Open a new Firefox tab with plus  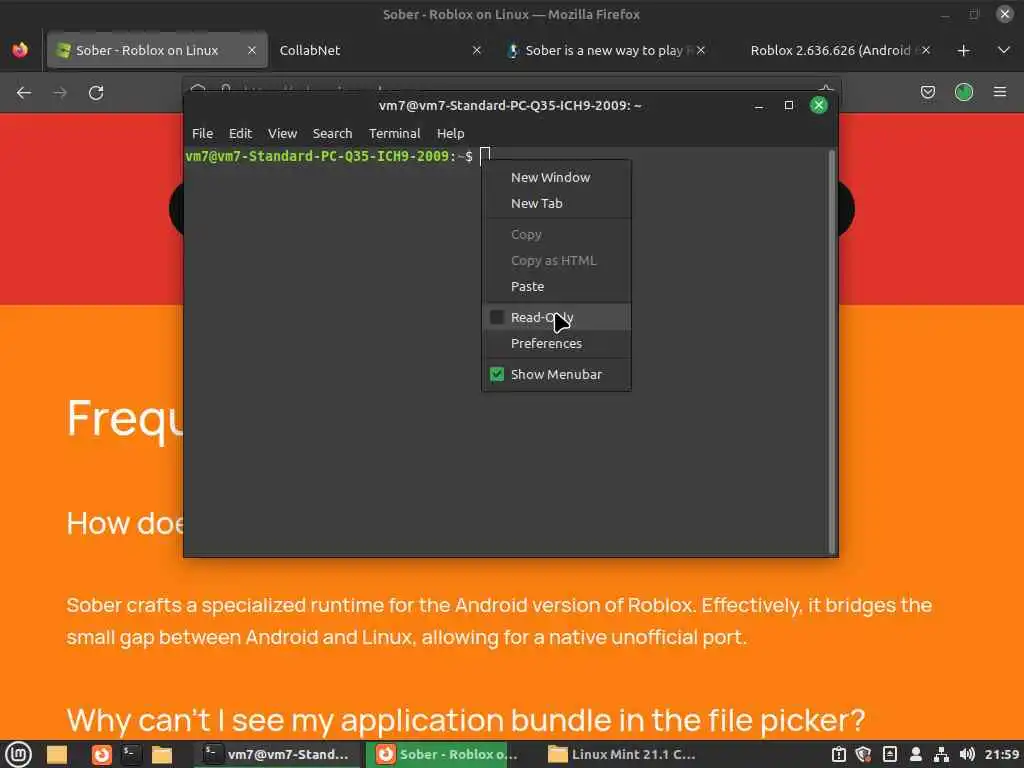(x=963, y=50)
